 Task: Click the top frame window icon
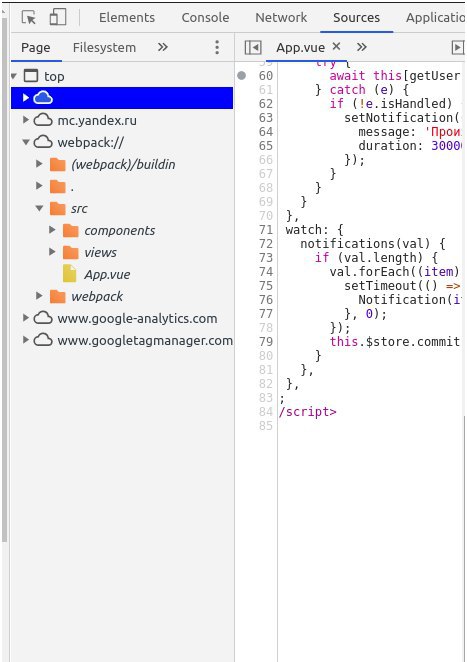click(31, 76)
